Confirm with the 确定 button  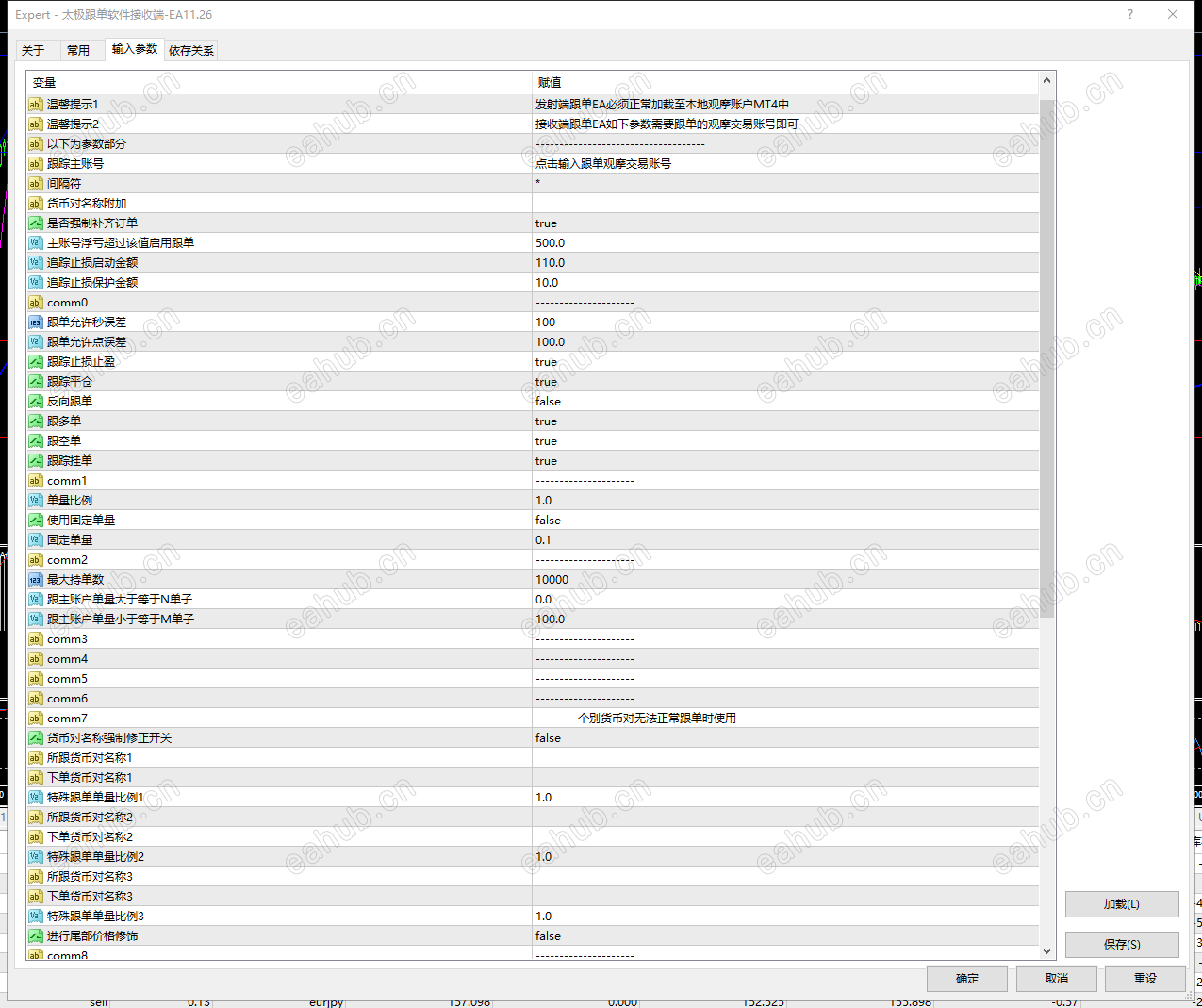(967, 979)
